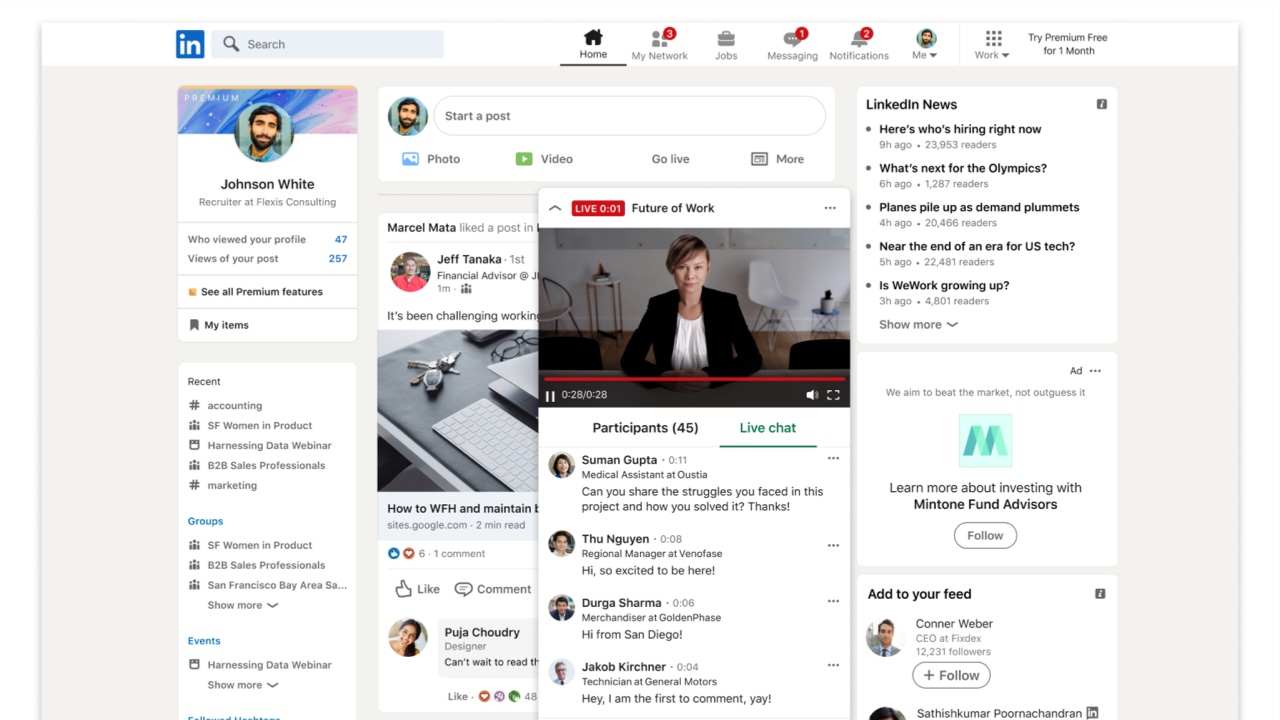This screenshot has width=1280, height=720.
Task: View Who viewed your profile stats
Action: 267,240
